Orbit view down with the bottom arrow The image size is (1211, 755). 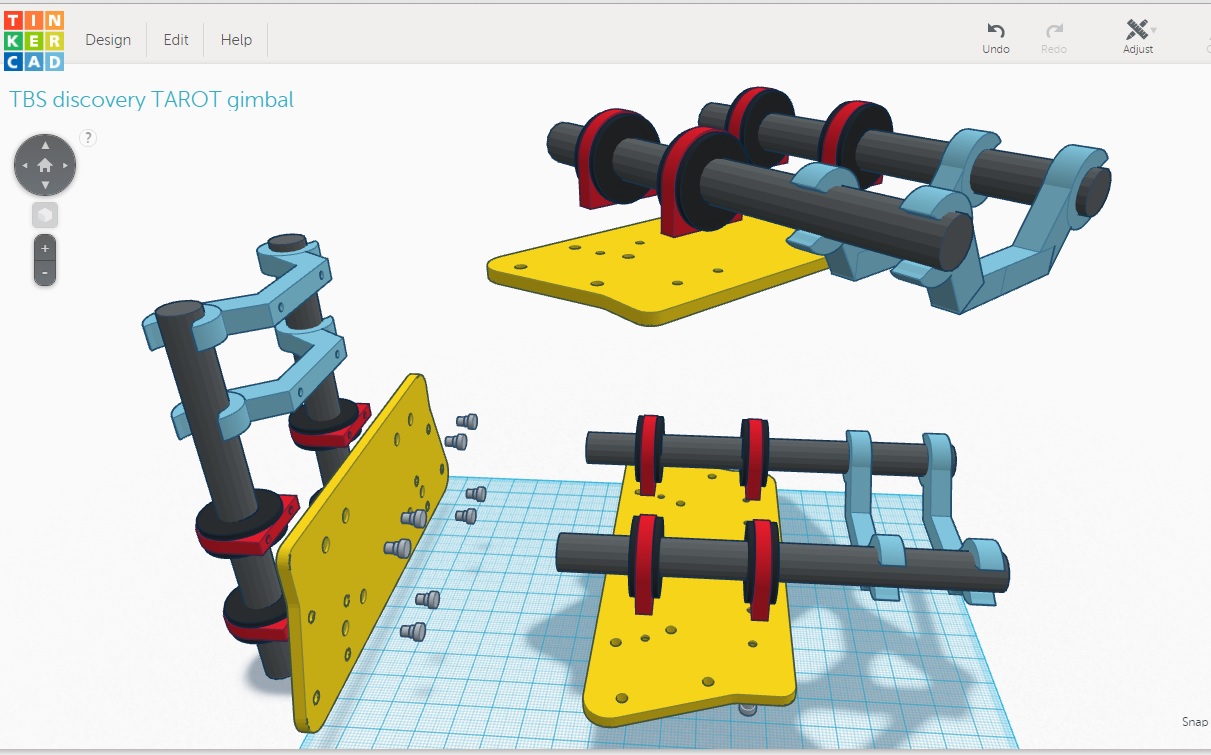coord(45,185)
